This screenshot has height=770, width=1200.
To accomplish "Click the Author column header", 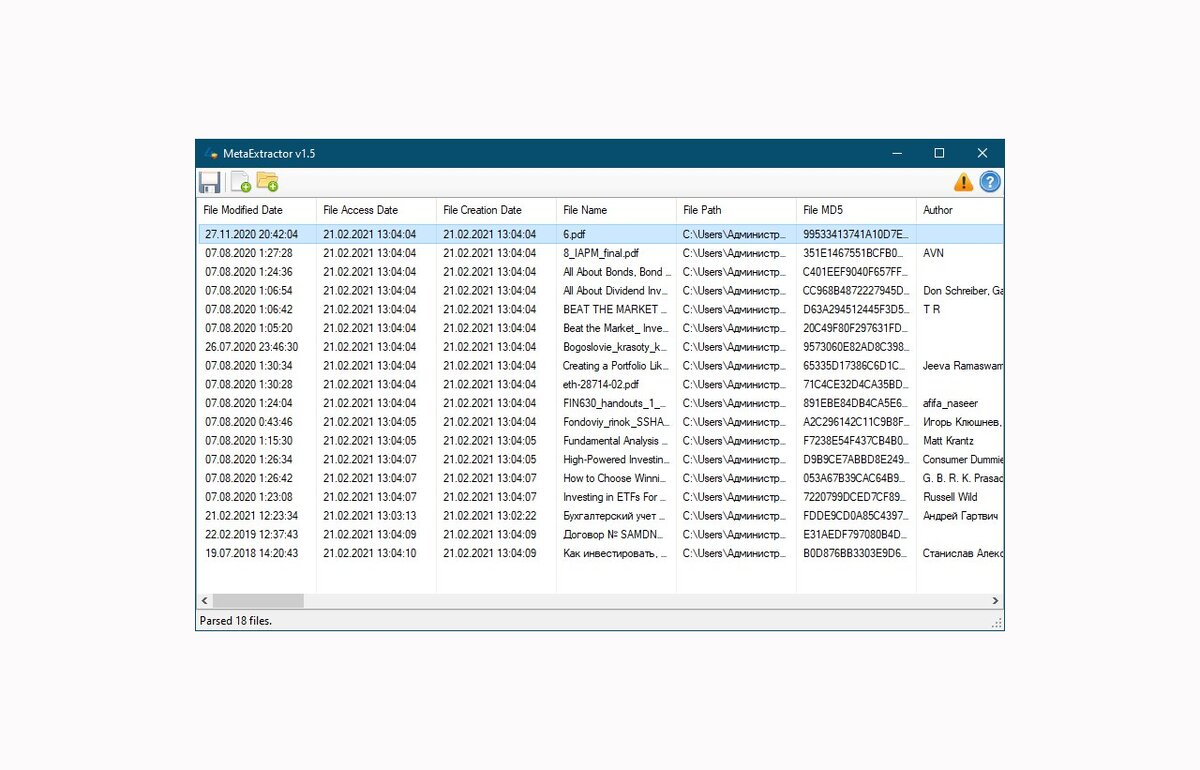I will (960, 210).
